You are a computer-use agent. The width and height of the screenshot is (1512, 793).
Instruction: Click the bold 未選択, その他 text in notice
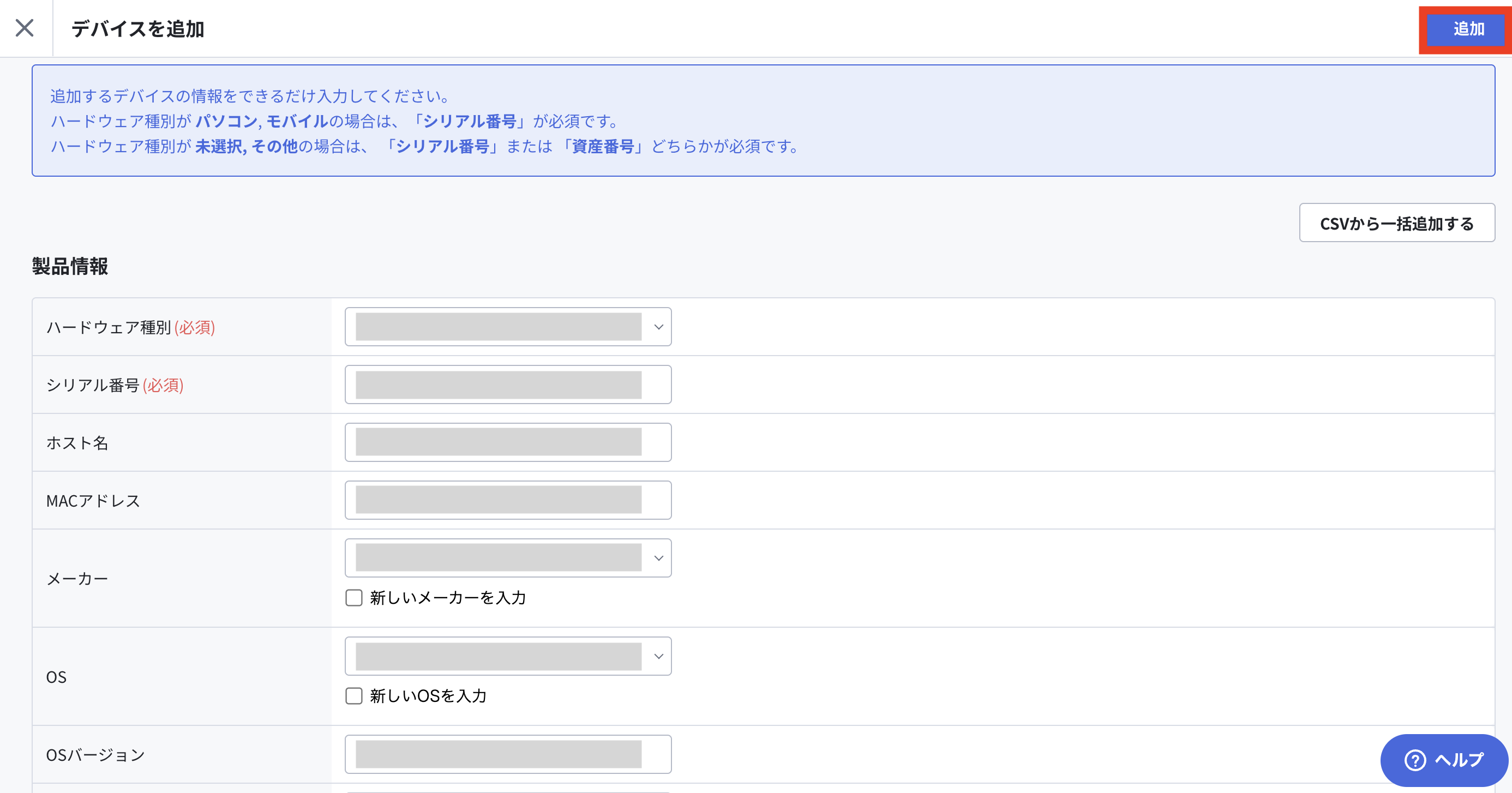click(247, 146)
